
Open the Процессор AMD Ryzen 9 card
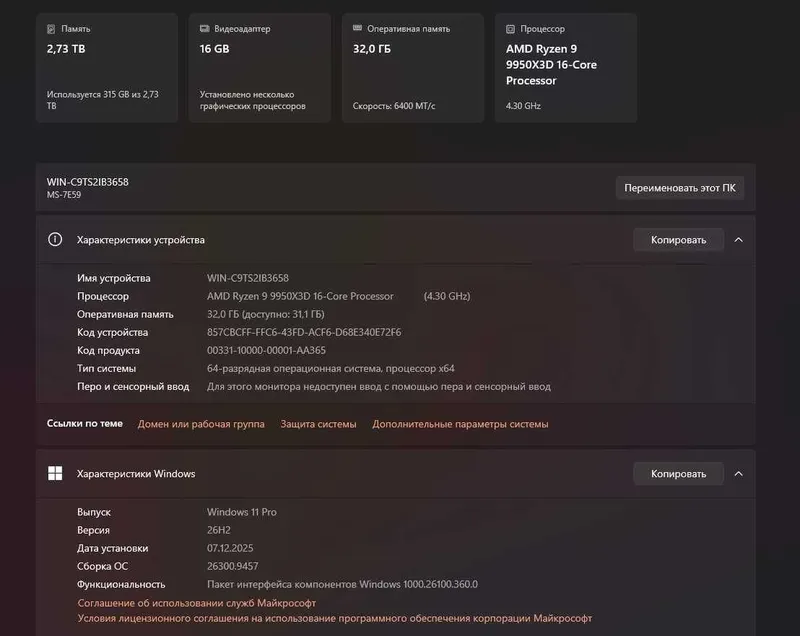(566, 68)
